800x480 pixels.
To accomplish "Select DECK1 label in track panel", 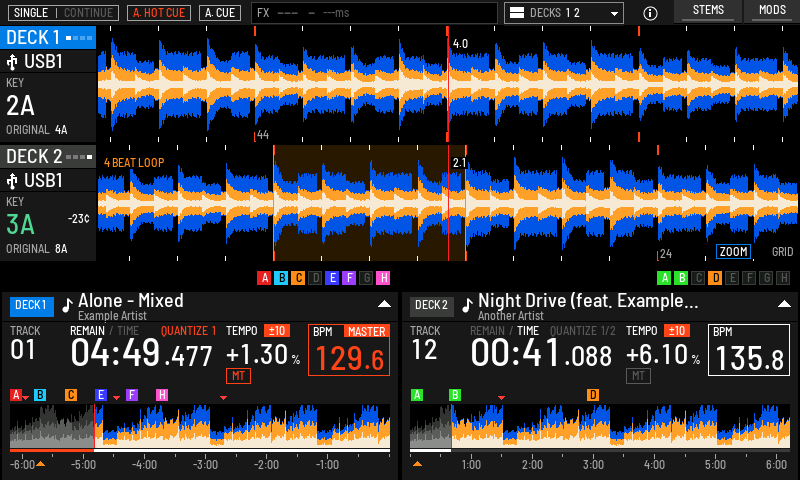I will click(31, 305).
